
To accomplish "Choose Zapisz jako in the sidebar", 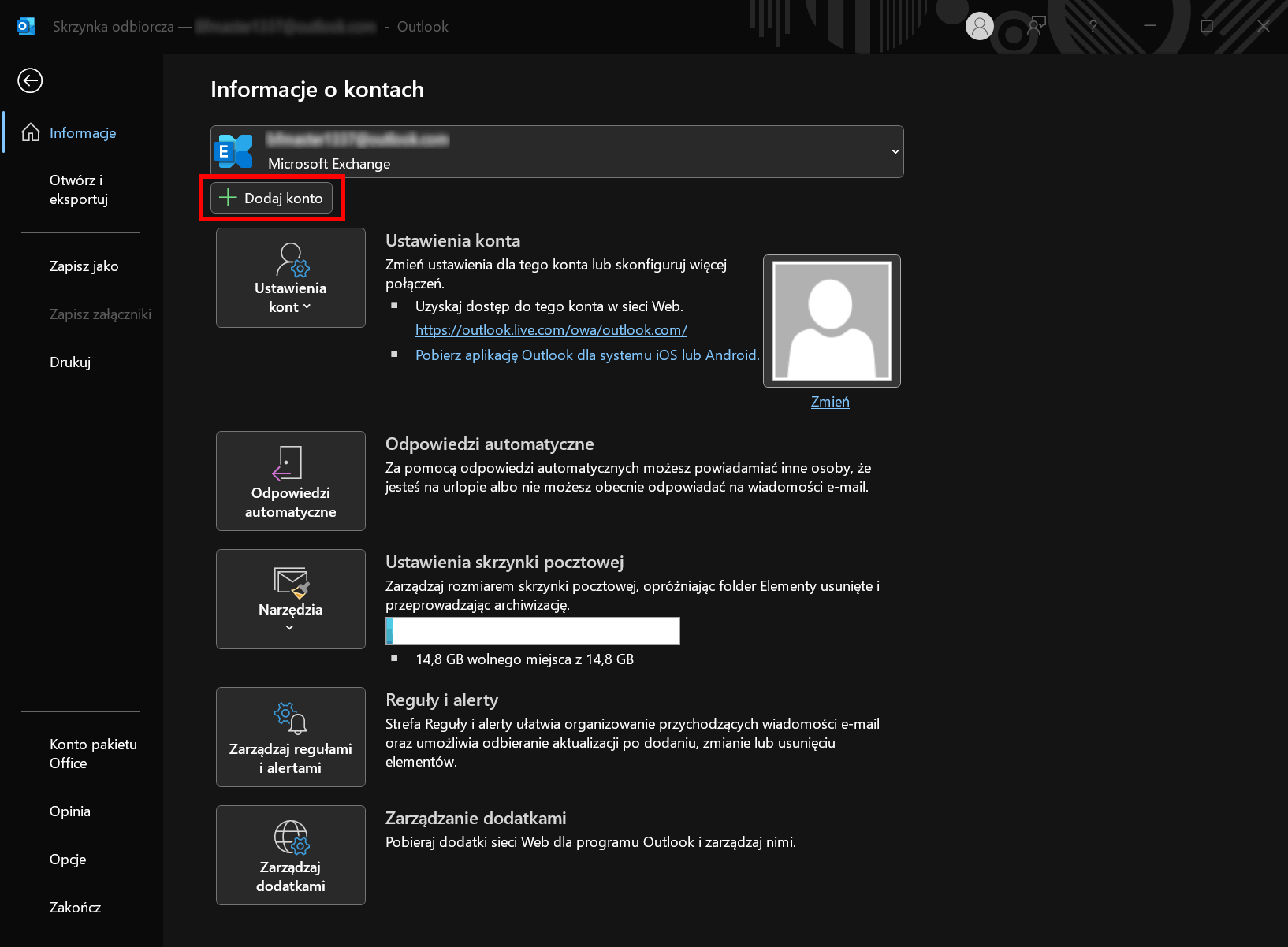I will click(84, 266).
